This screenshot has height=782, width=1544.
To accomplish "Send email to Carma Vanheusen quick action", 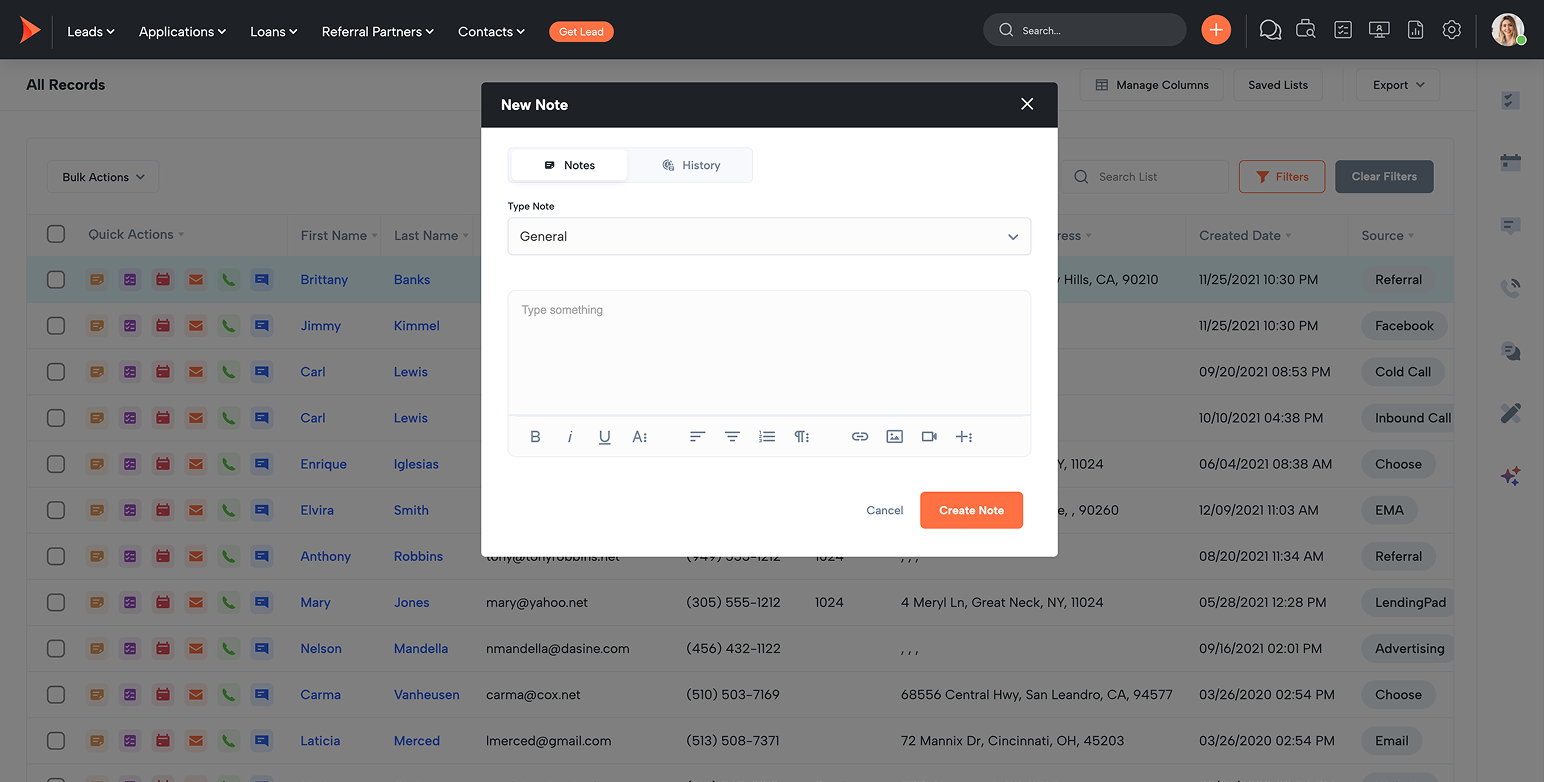I will tap(196, 695).
